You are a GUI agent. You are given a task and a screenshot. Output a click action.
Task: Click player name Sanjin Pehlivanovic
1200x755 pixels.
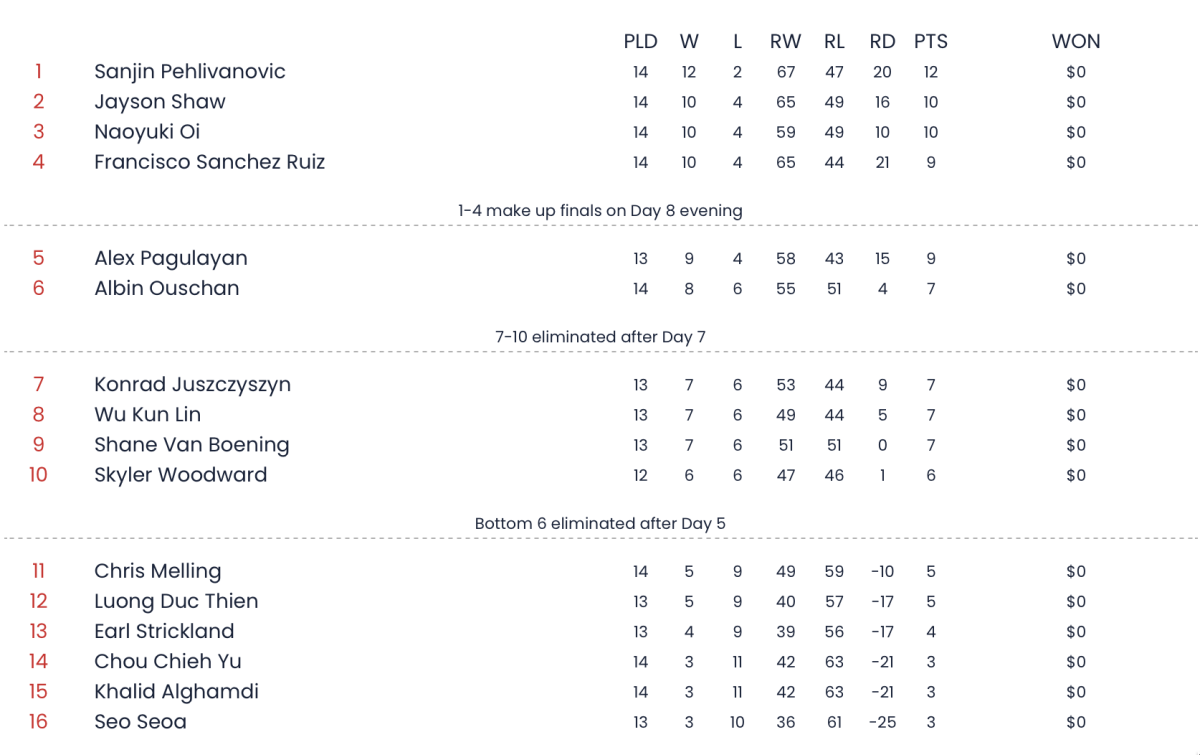tap(190, 72)
